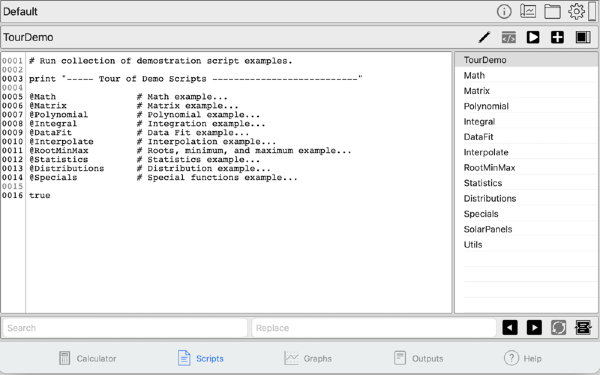
Task: Open the info icon in the top bar
Action: [x=504, y=11]
